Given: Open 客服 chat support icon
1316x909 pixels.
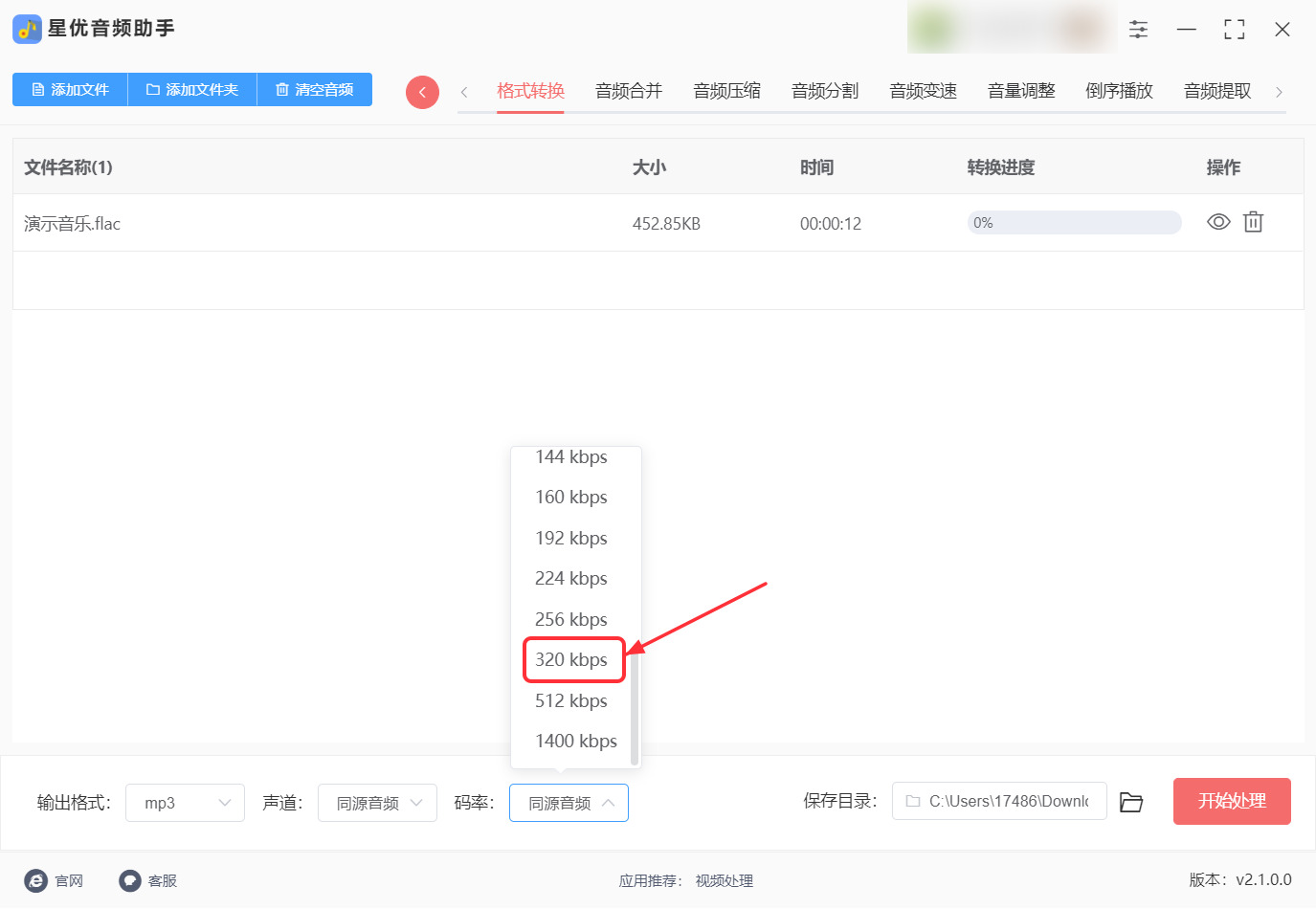Looking at the screenshot, I should point(130,880).
